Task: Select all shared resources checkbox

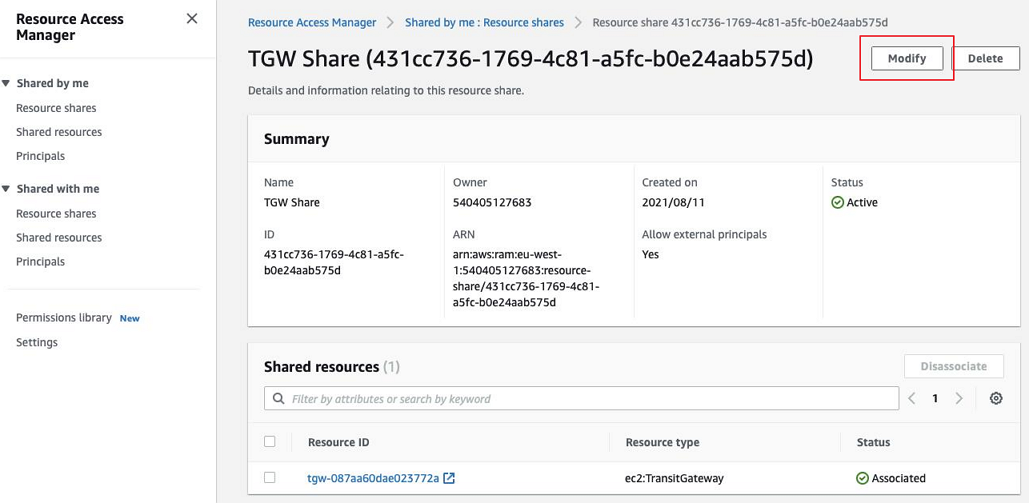Action: (x=270, y=441)
